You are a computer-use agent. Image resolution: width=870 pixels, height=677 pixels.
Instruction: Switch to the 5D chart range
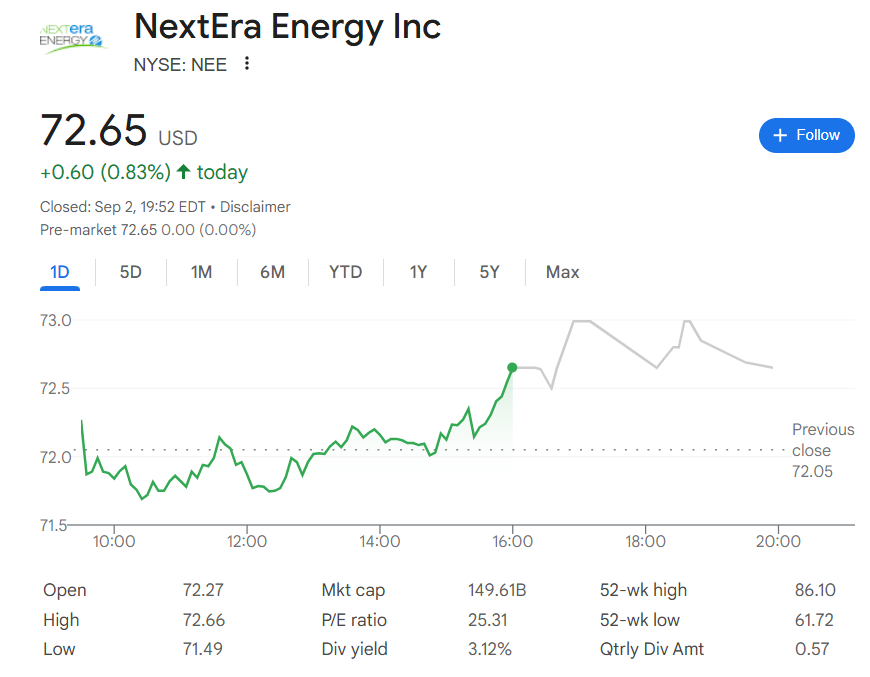pyautogui.click(x=130, y=272)
